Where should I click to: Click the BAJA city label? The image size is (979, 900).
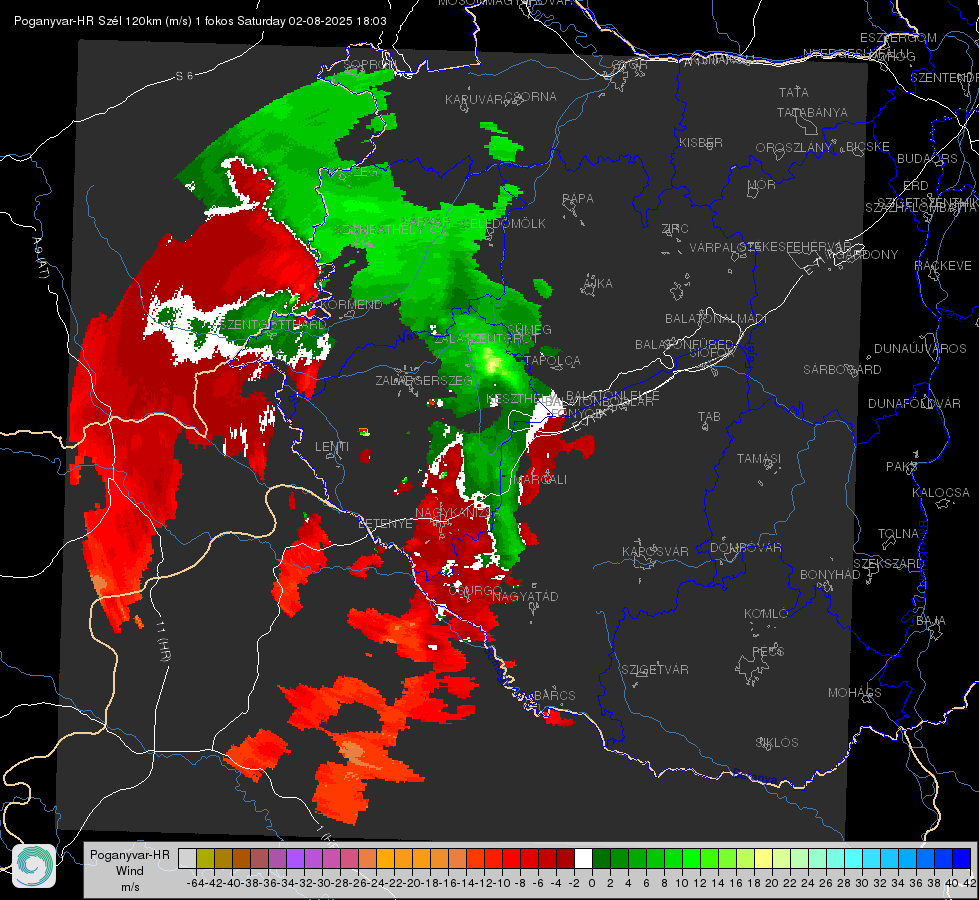pyautogui.click(x=931, y=621)
